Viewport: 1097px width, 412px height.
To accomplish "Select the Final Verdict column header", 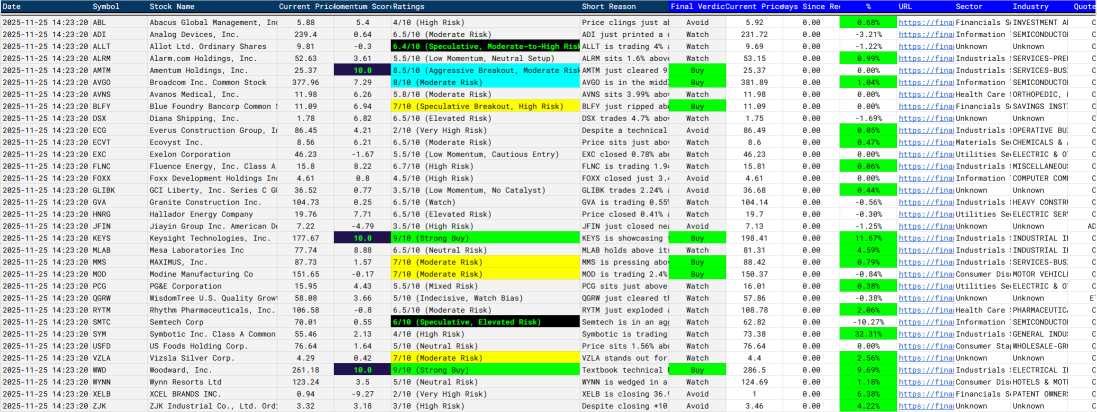I will 697,6.
